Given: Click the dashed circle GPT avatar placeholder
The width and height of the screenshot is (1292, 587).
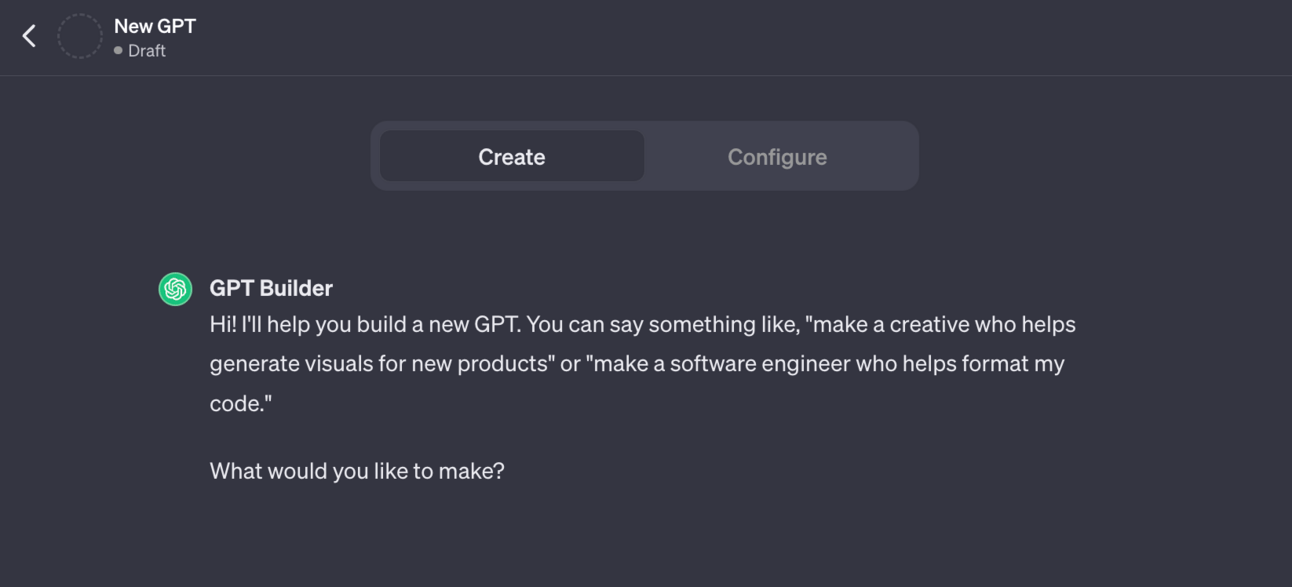Looking at the screenshot, I should 80,37.
